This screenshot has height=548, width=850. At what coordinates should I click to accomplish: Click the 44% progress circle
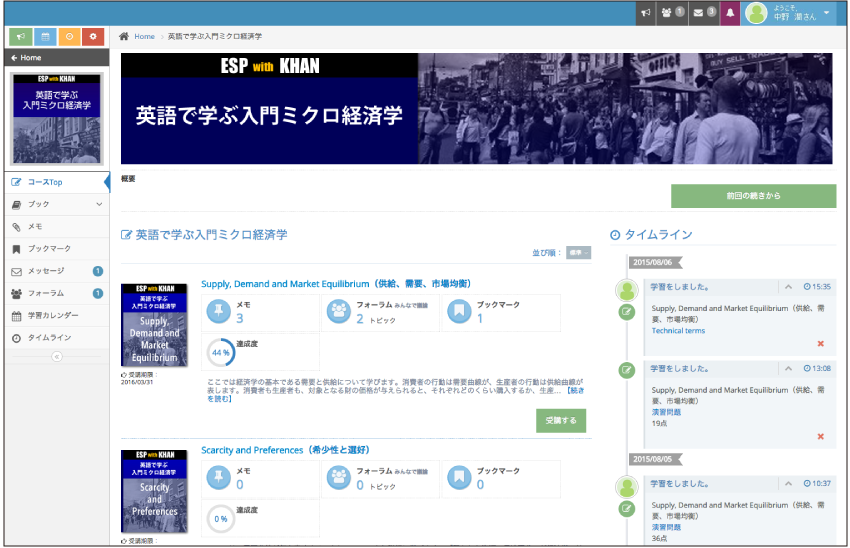(x=221, y=353)
